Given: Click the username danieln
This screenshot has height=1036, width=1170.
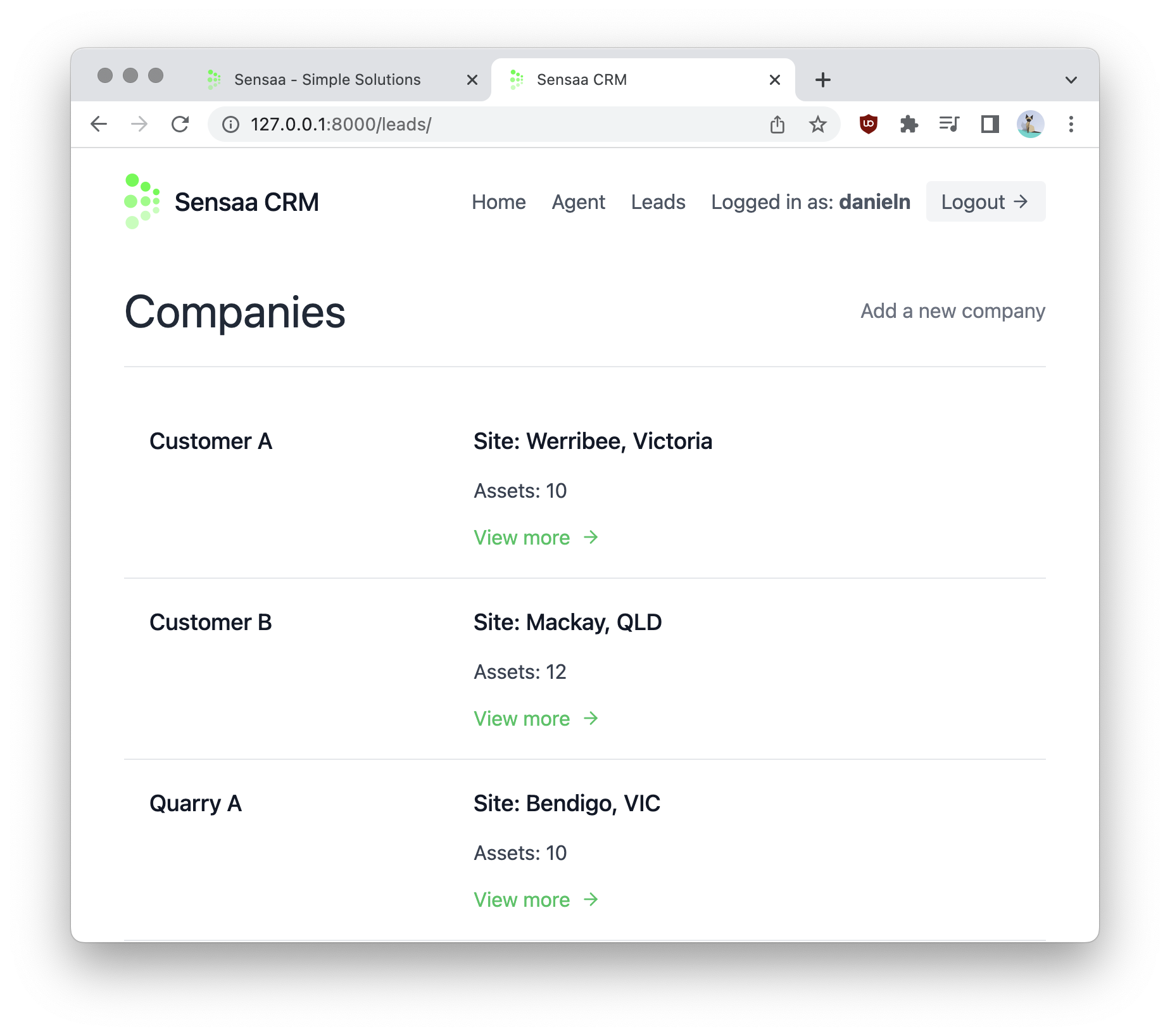Looking at the screenshot, I should (875, 202).
